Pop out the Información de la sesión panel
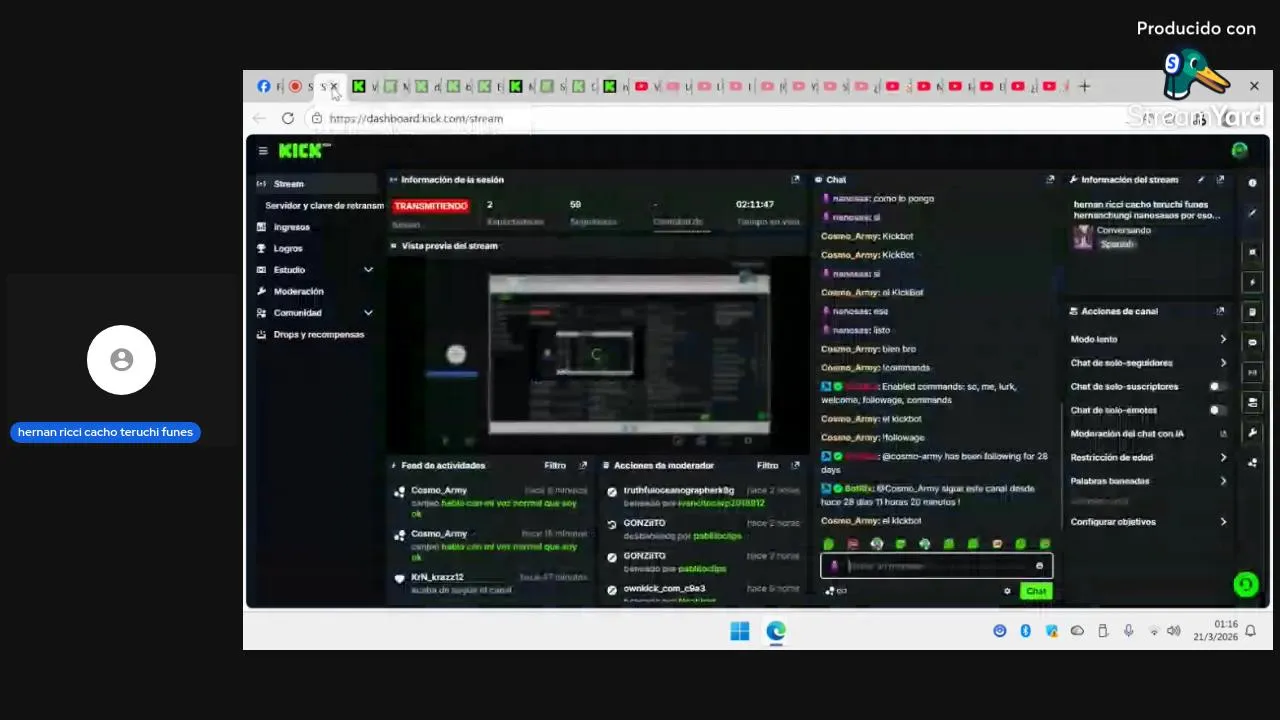 [796, 180]
